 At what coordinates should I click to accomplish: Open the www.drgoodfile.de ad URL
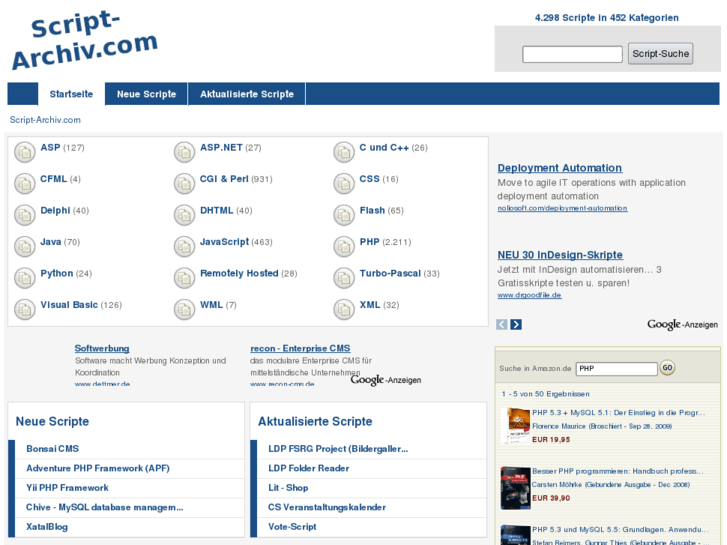click(x=529, y=295)
